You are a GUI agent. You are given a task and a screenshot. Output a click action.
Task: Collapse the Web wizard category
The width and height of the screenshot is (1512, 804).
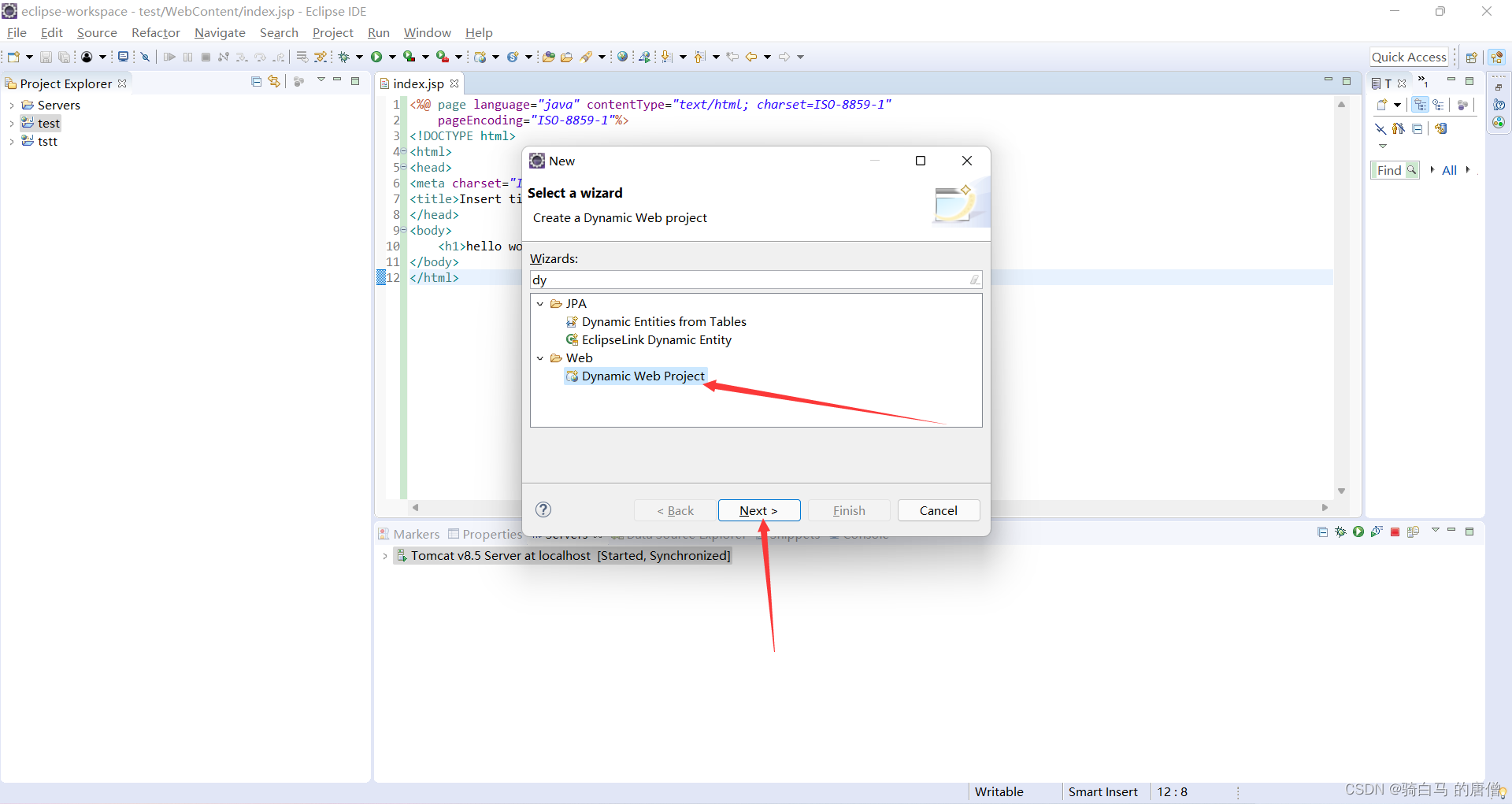click(x=540, y=358)
